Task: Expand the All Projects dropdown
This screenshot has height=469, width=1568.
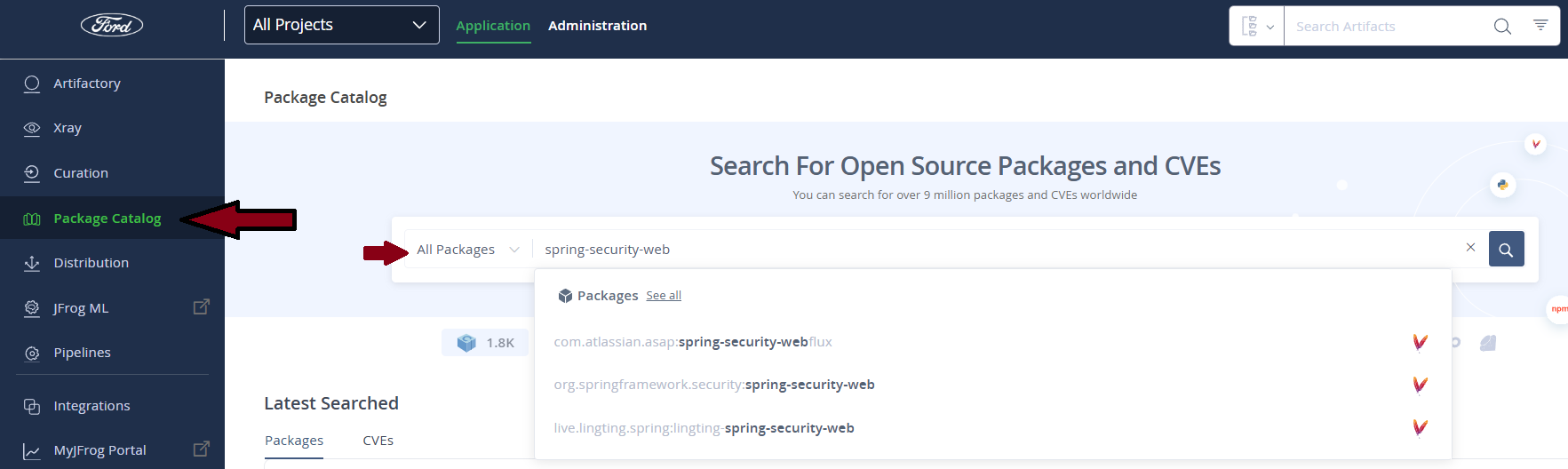Action: pyautogui.click(x=342, y=25)
